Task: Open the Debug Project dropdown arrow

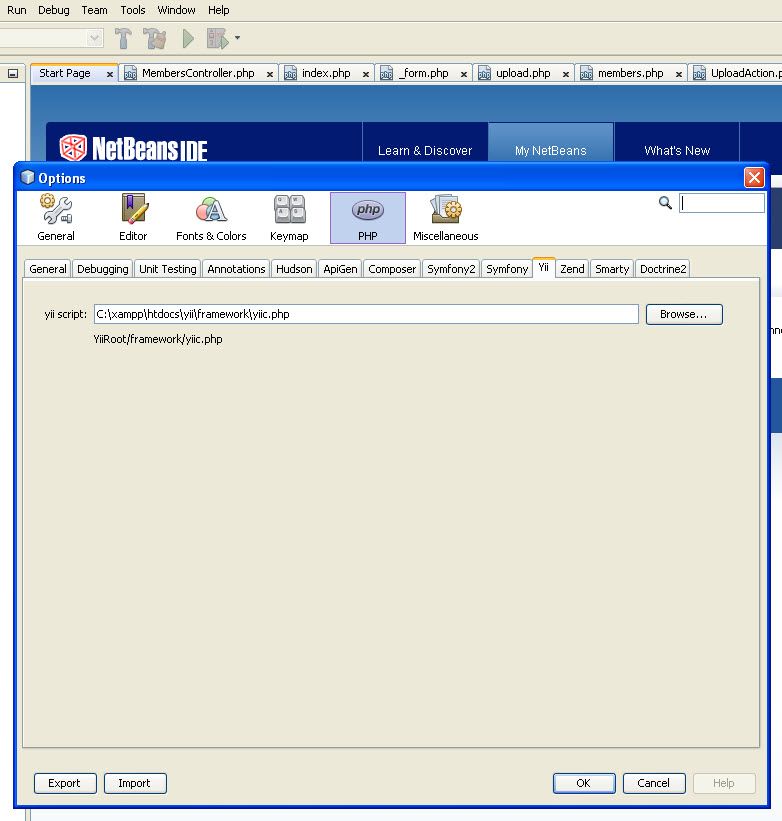Action: click(237, 38)
